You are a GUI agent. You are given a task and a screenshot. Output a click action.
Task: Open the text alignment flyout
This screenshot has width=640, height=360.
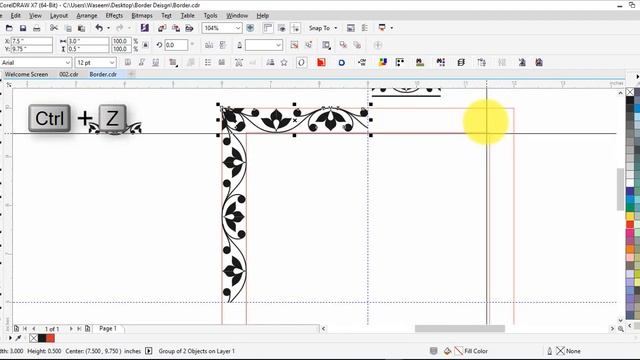click(173, 62)
